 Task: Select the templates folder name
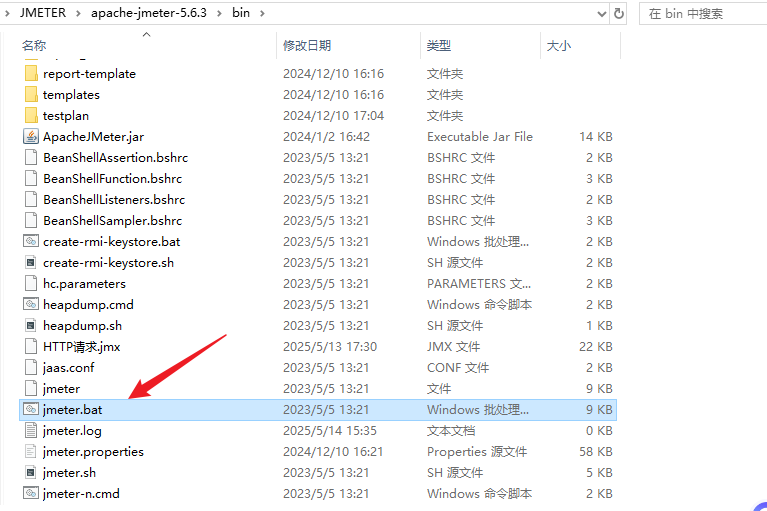point(71,95)
